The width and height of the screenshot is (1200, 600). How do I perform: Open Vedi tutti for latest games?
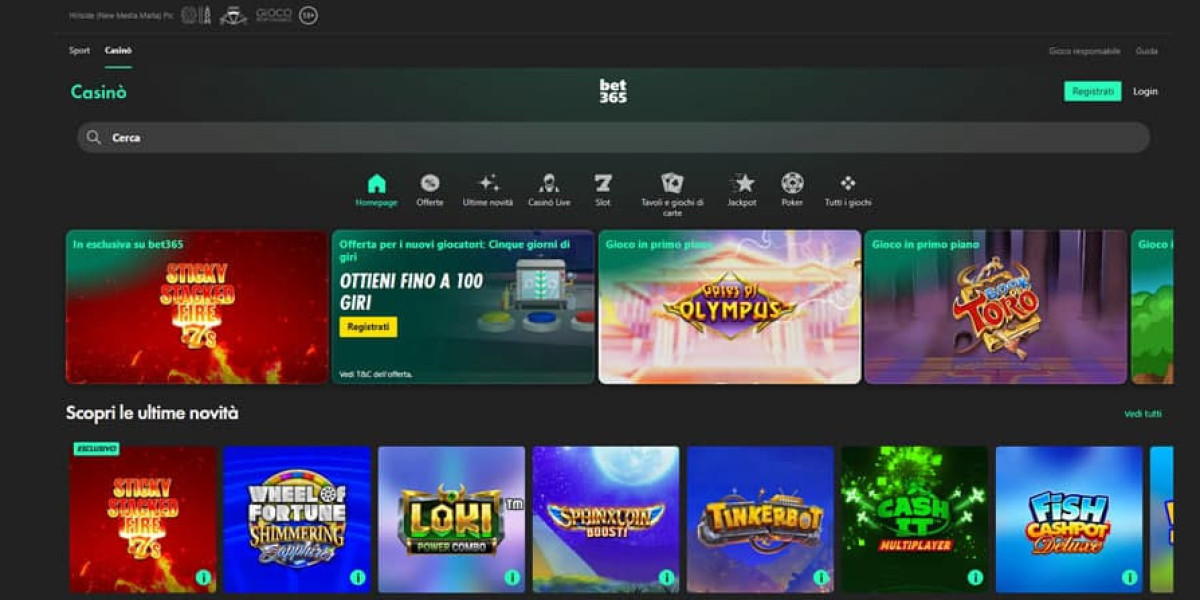point(1142,414)
